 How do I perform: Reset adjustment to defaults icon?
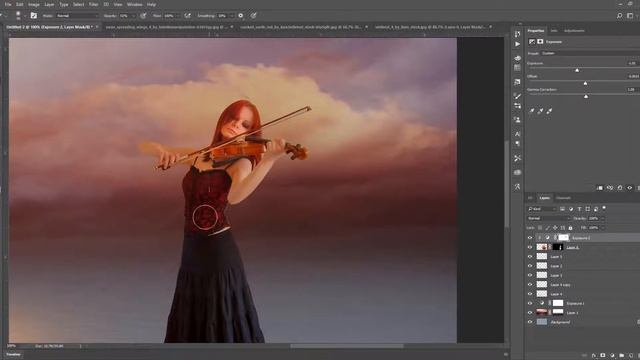point(620,188)
